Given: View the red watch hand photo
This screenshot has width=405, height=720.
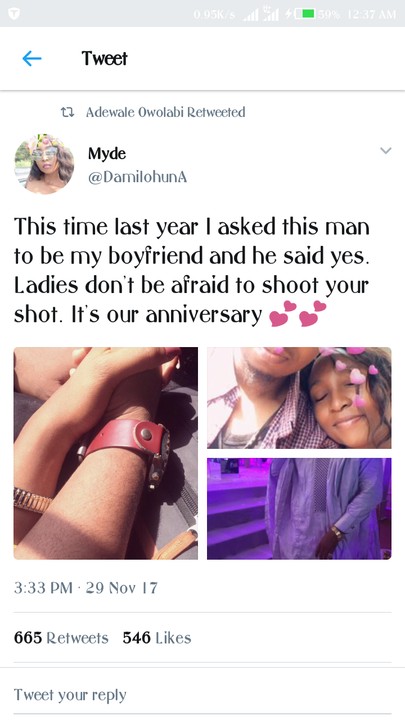Looking at the screenshot, I should pos(106,453).
